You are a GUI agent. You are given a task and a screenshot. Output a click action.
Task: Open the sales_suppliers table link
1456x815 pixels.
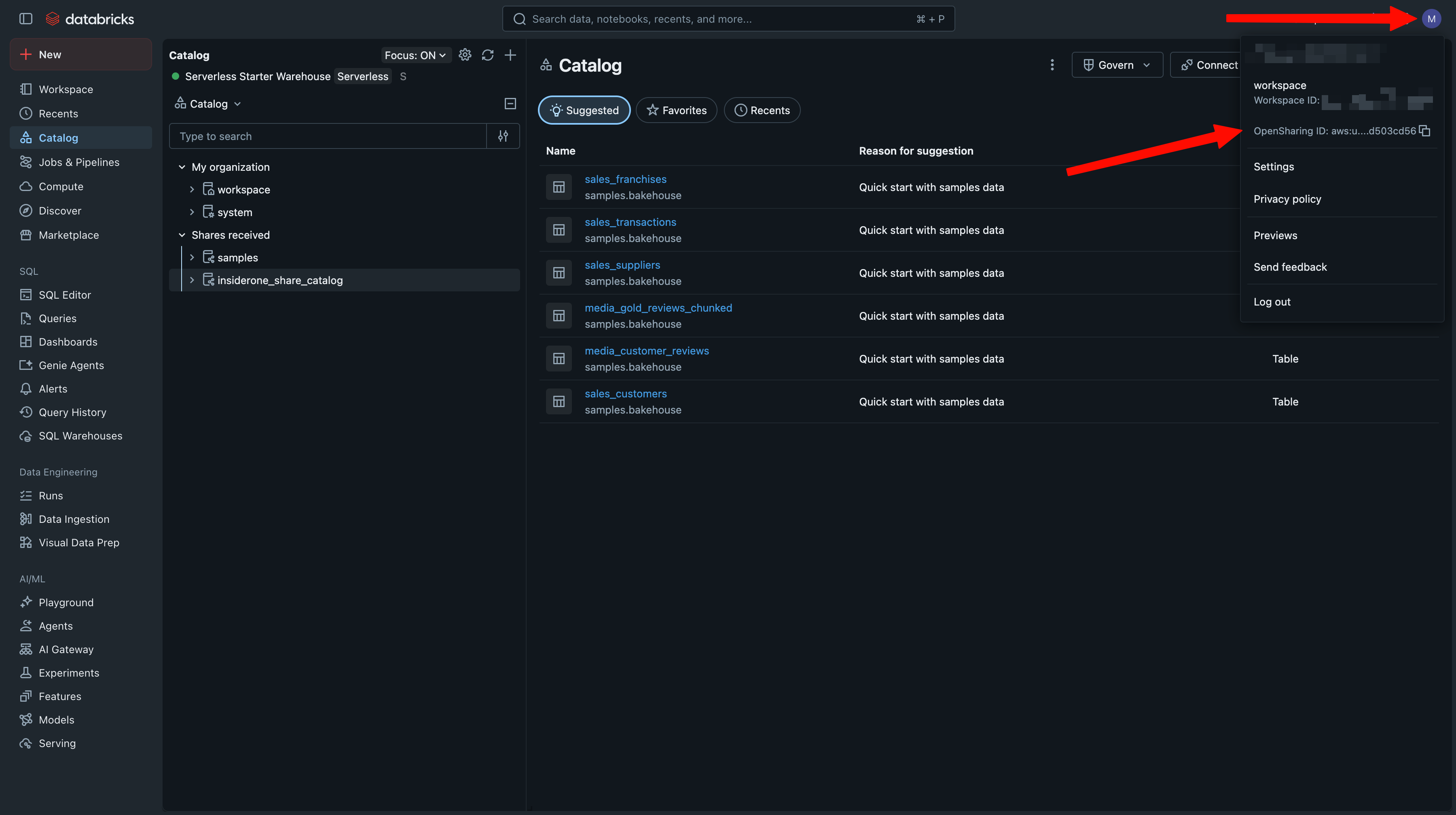[622, 265]
